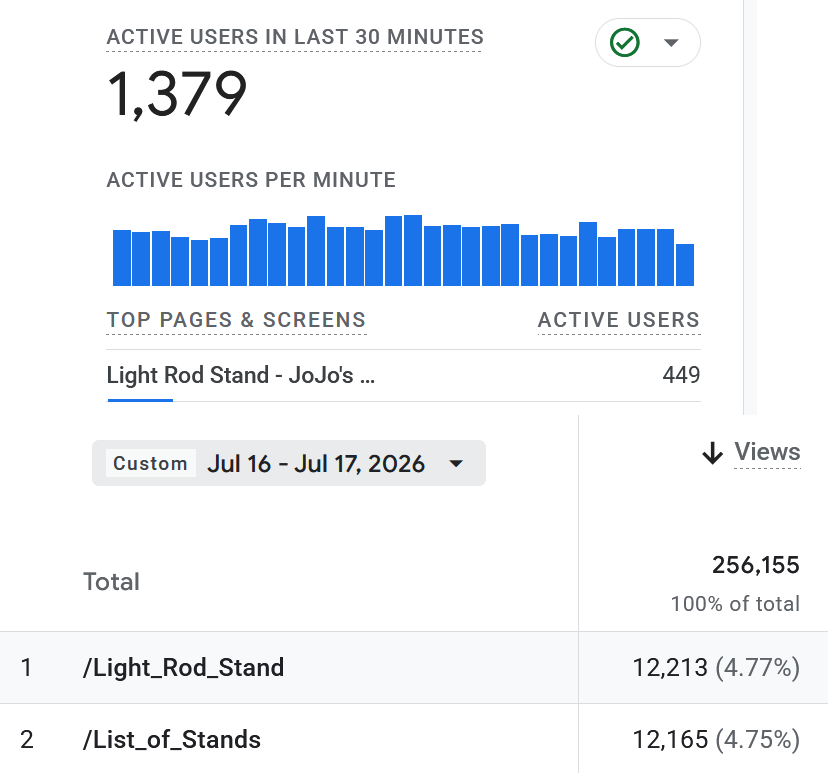Click the tallest bar in the per-minute chart

413,250
